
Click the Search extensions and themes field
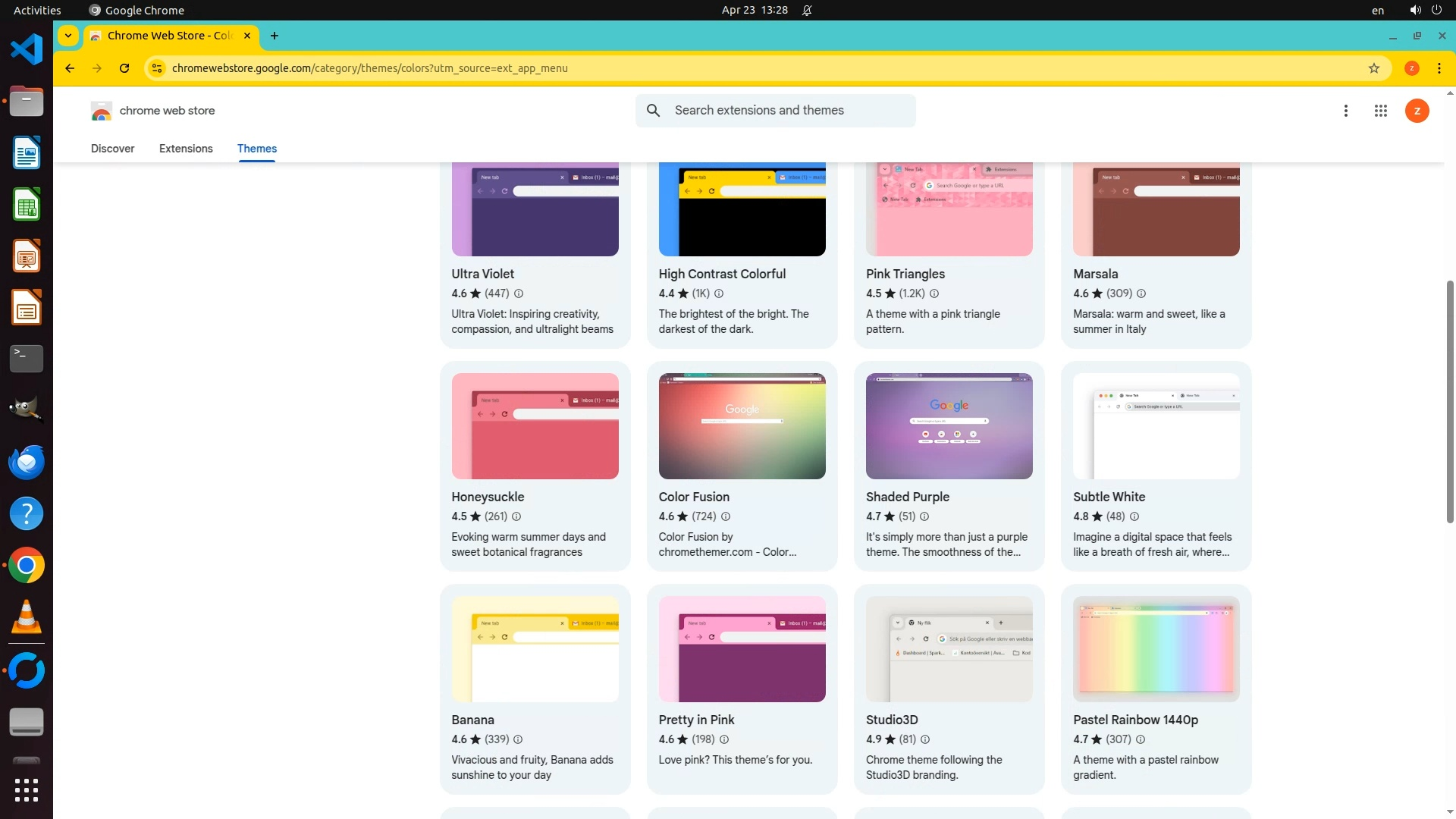[789, 111]
